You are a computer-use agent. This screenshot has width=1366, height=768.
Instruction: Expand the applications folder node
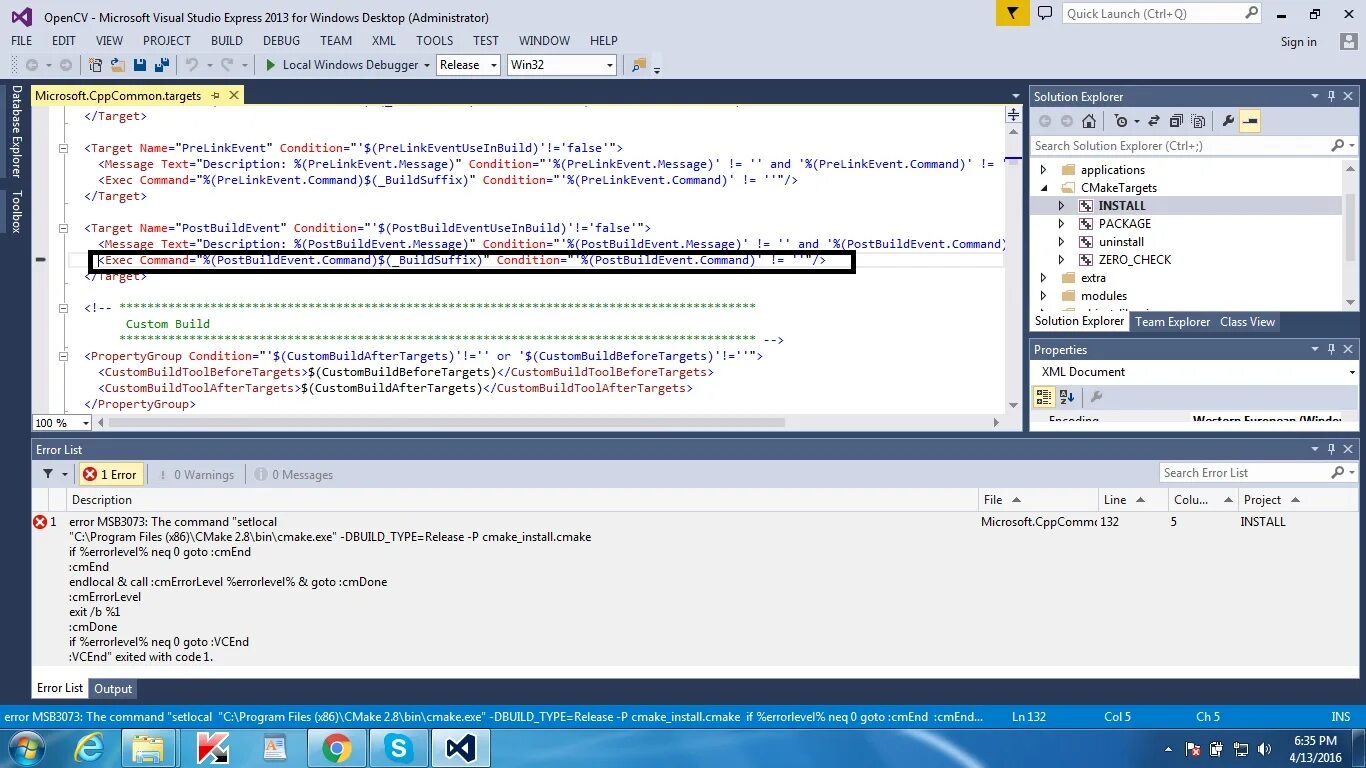click(x=1044, y=170)
